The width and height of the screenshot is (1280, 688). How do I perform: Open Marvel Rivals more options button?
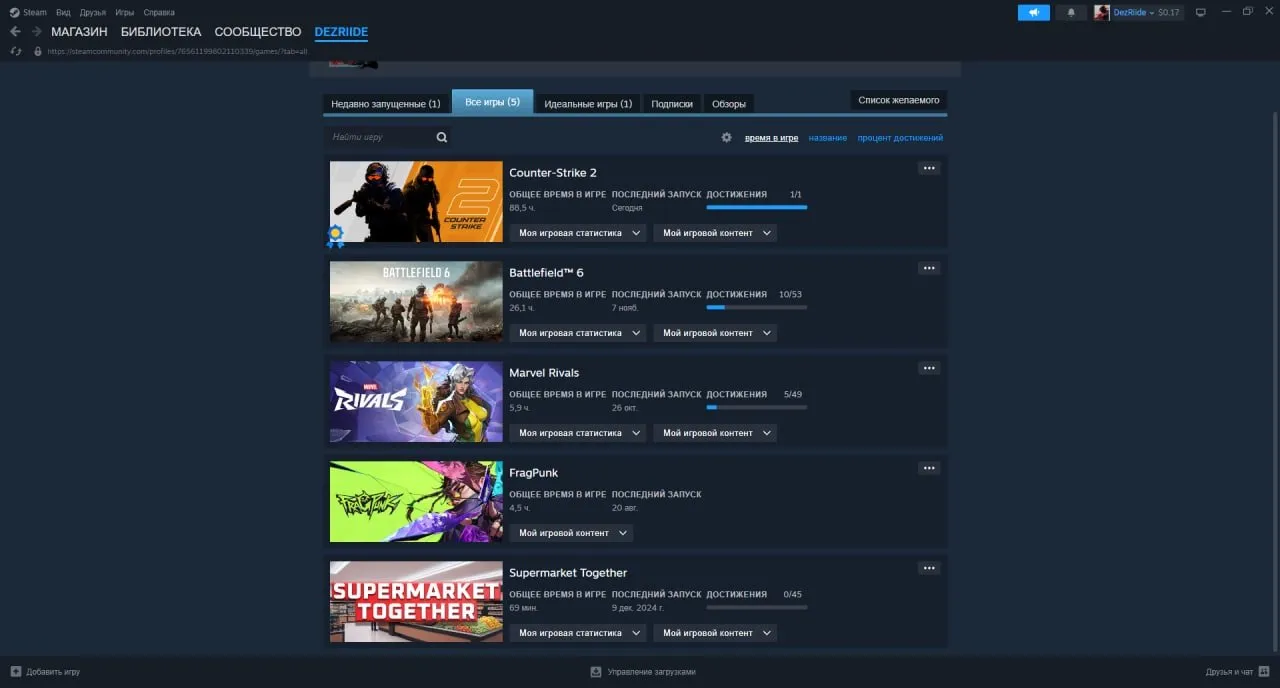coord(929,368)
